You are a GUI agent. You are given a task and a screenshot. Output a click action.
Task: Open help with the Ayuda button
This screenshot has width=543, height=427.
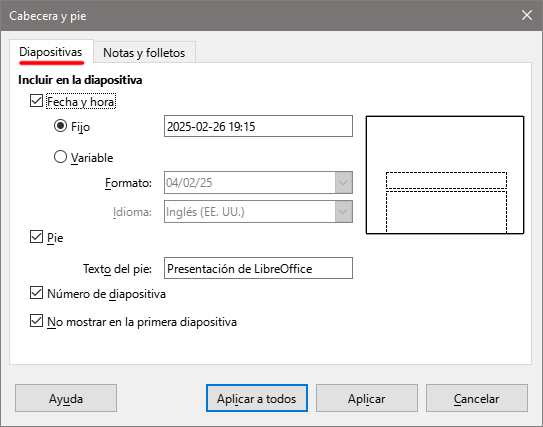point(66,398)
